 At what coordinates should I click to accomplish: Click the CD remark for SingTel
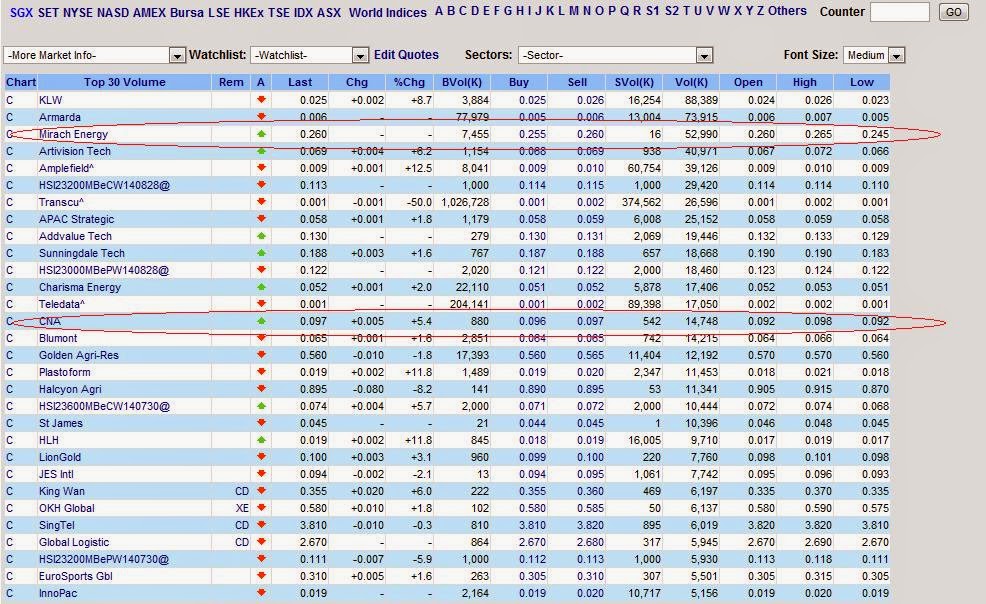coord(242,525)
